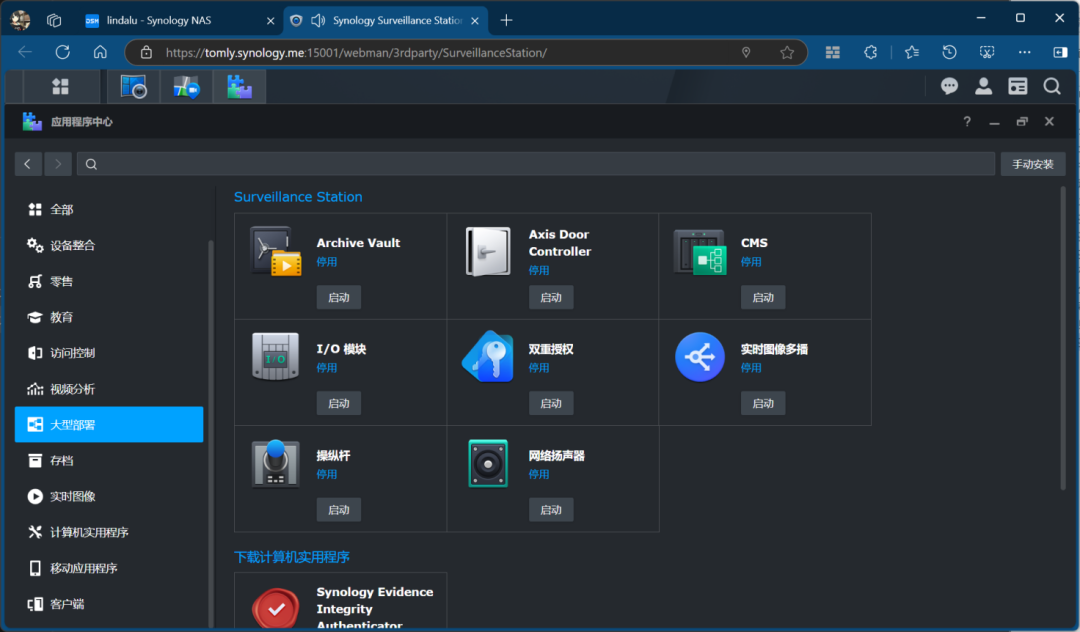Add this page to favorites star
The image size is (1080, 632).
(x=787, y=52)
